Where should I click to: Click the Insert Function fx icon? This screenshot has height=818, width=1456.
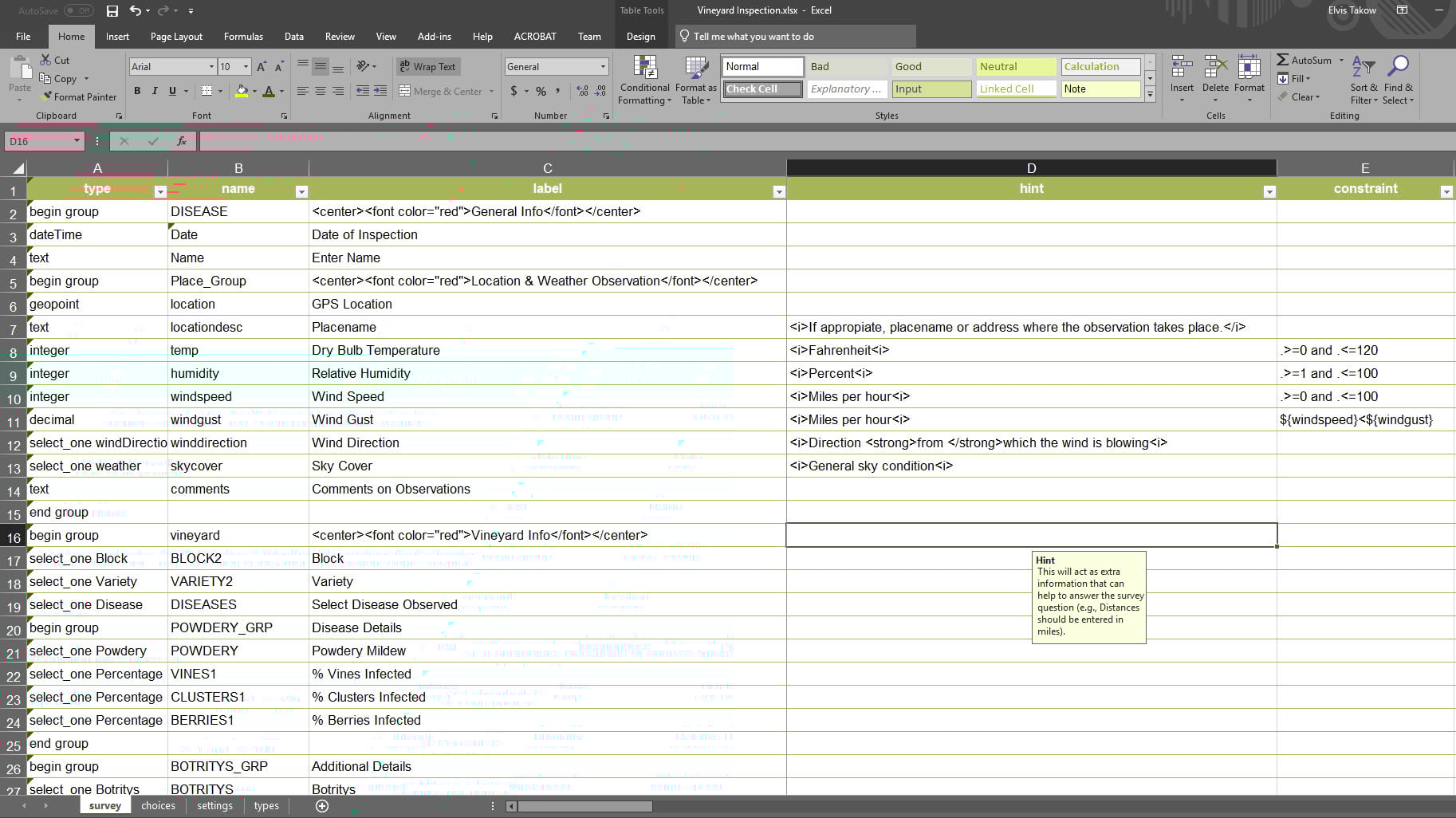[x=182, y=141]
